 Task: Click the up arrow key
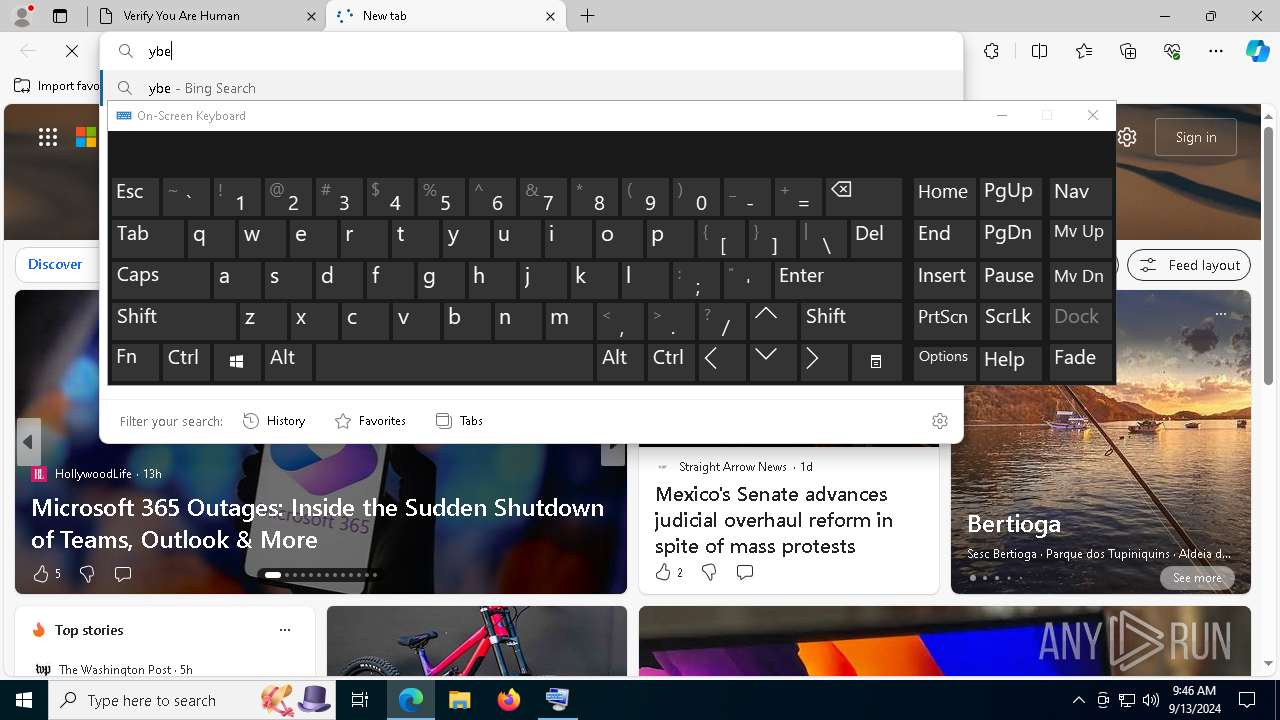772,321
